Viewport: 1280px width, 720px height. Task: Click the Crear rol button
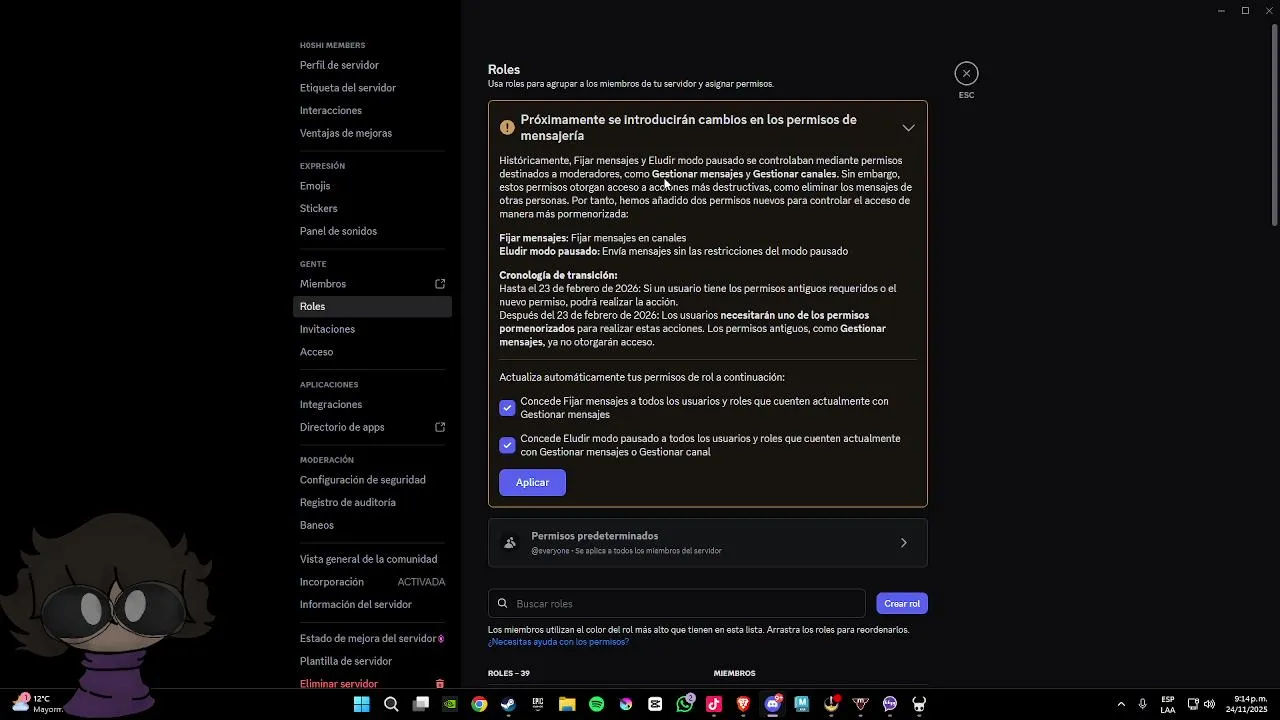pos(902,604)
